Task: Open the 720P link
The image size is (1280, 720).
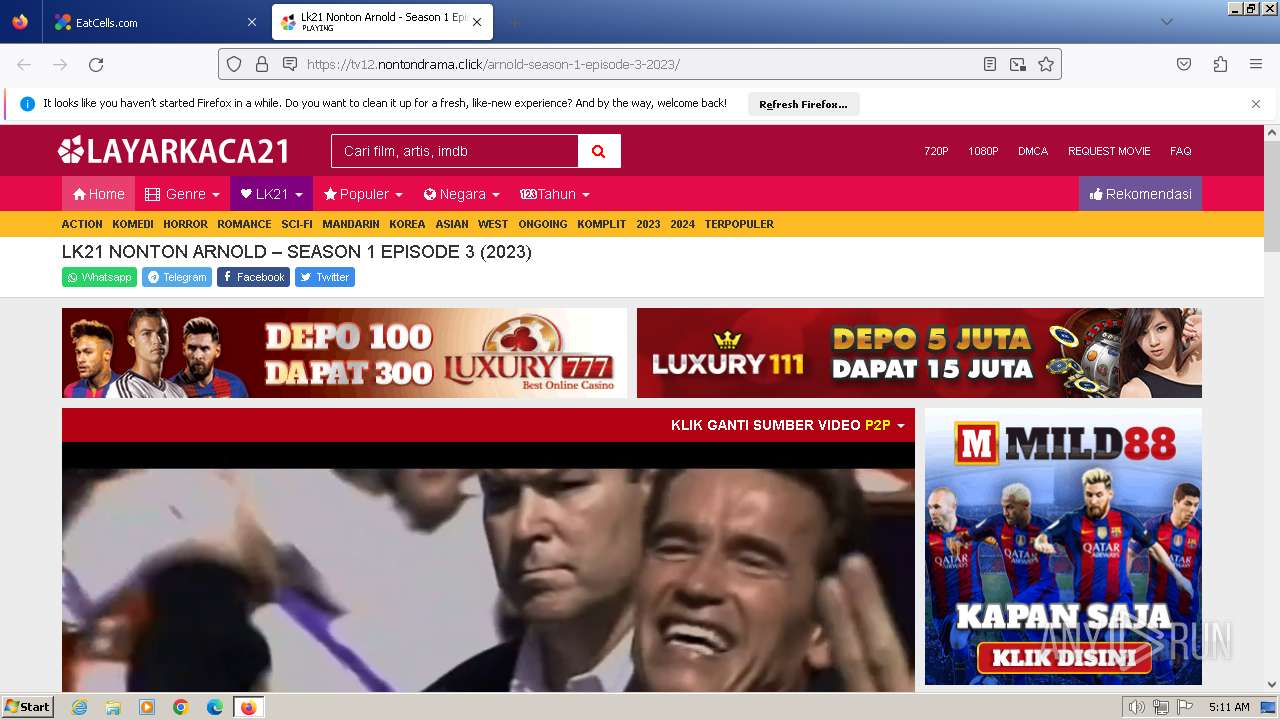Action: coord(936,151)
